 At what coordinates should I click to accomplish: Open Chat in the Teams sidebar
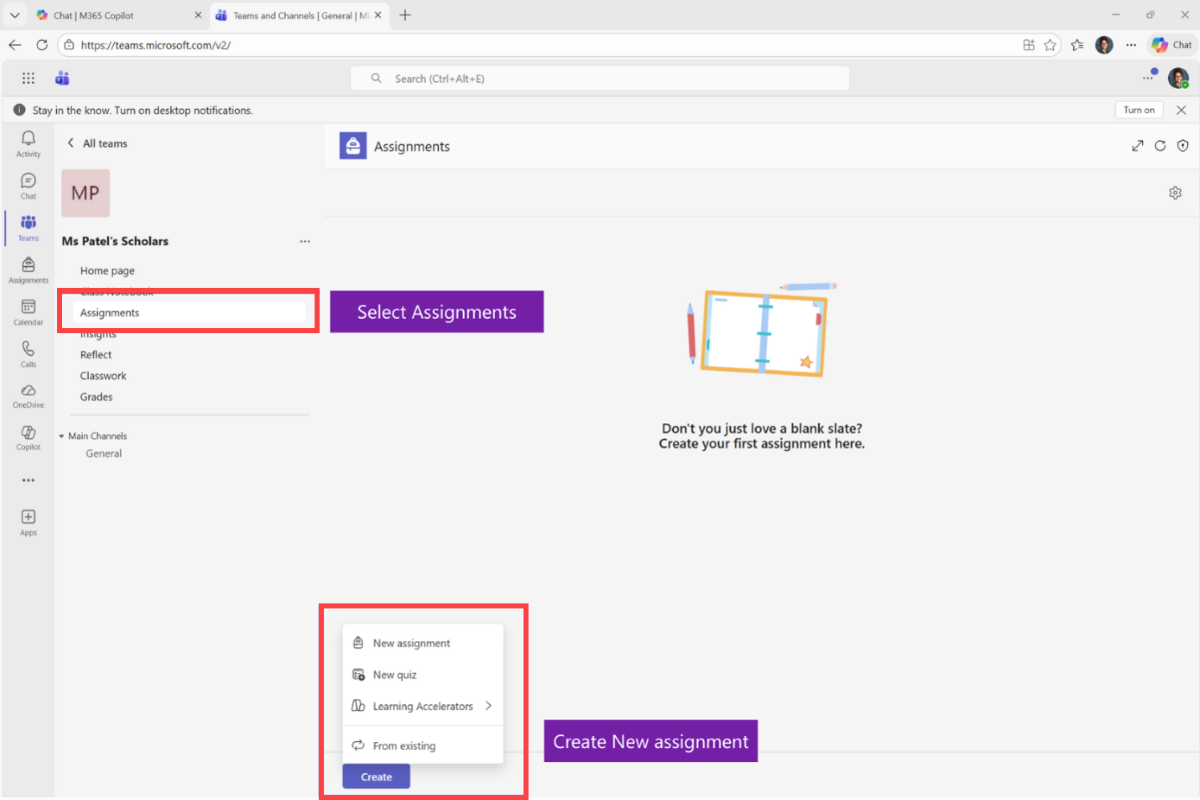pos(28,186)
